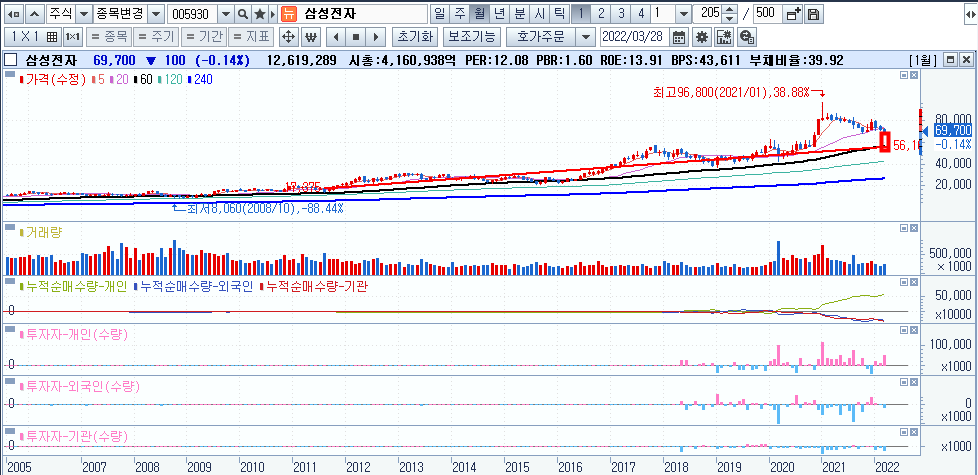Switch chart period to 틱 (tick)
This screenshot has height=475, width=978.
[x=559, y=14]
